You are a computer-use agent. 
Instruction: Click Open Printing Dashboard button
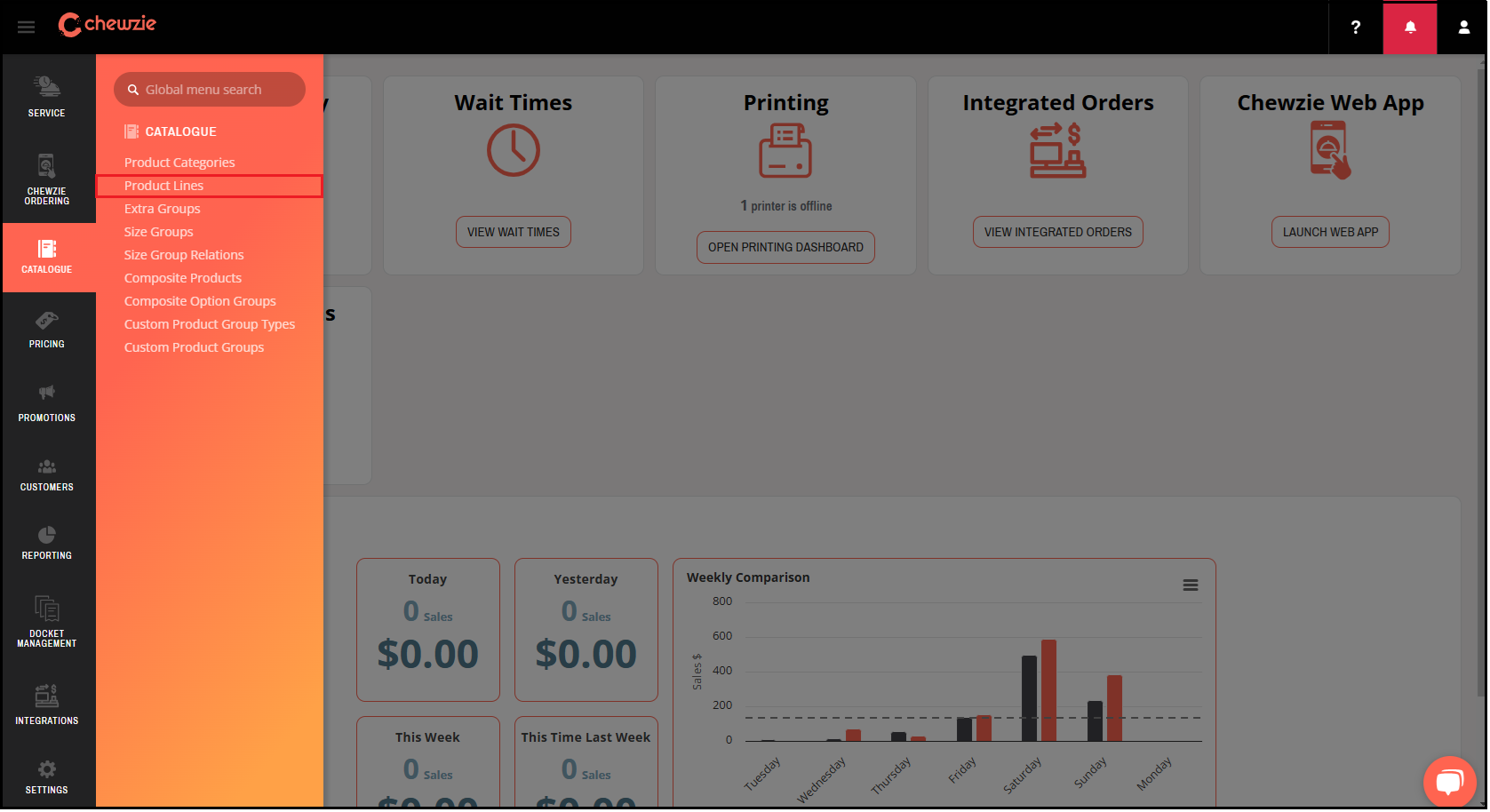(x=785, y=247)
